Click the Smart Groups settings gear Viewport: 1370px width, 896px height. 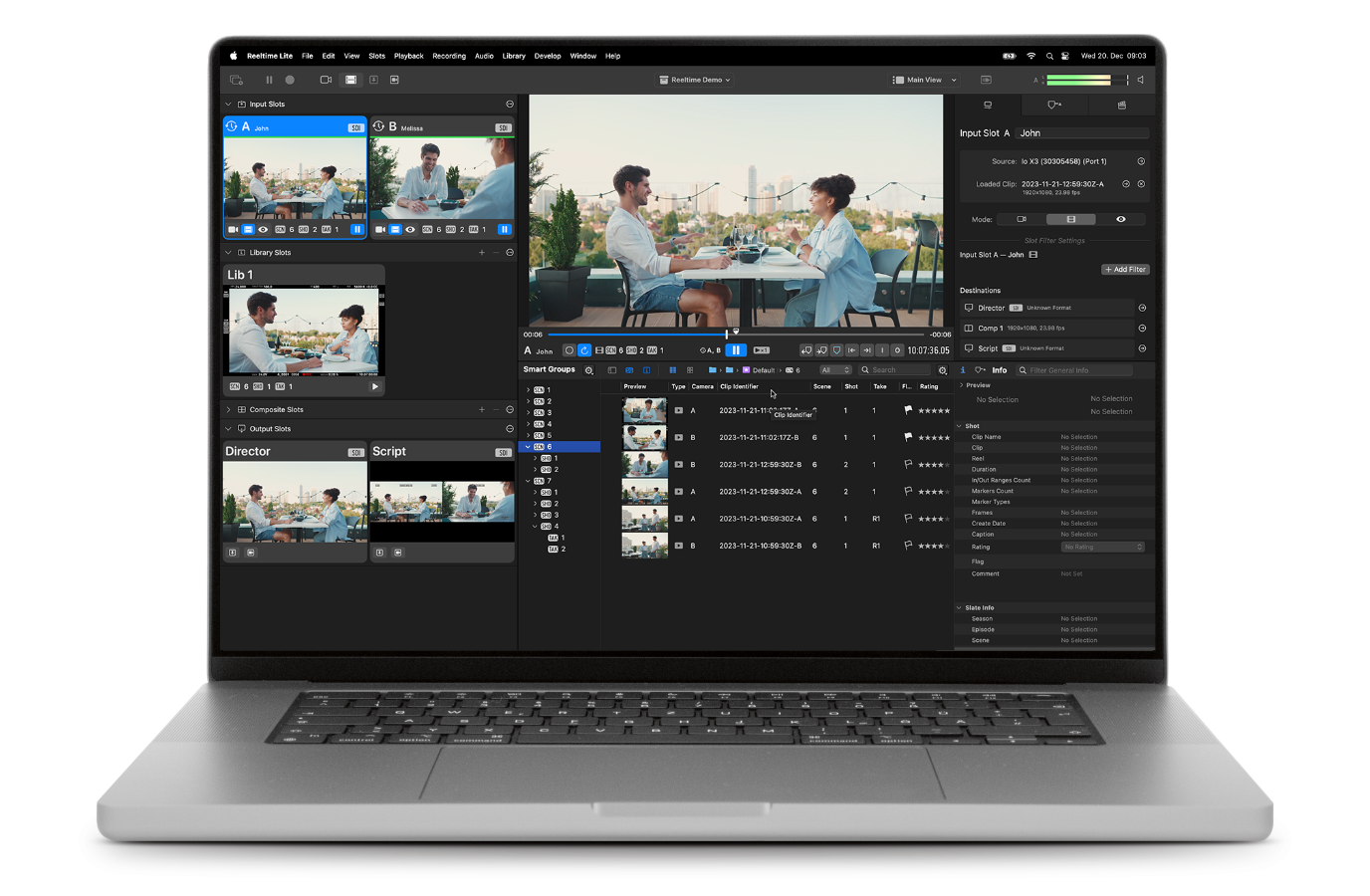(x=588, y=370)
